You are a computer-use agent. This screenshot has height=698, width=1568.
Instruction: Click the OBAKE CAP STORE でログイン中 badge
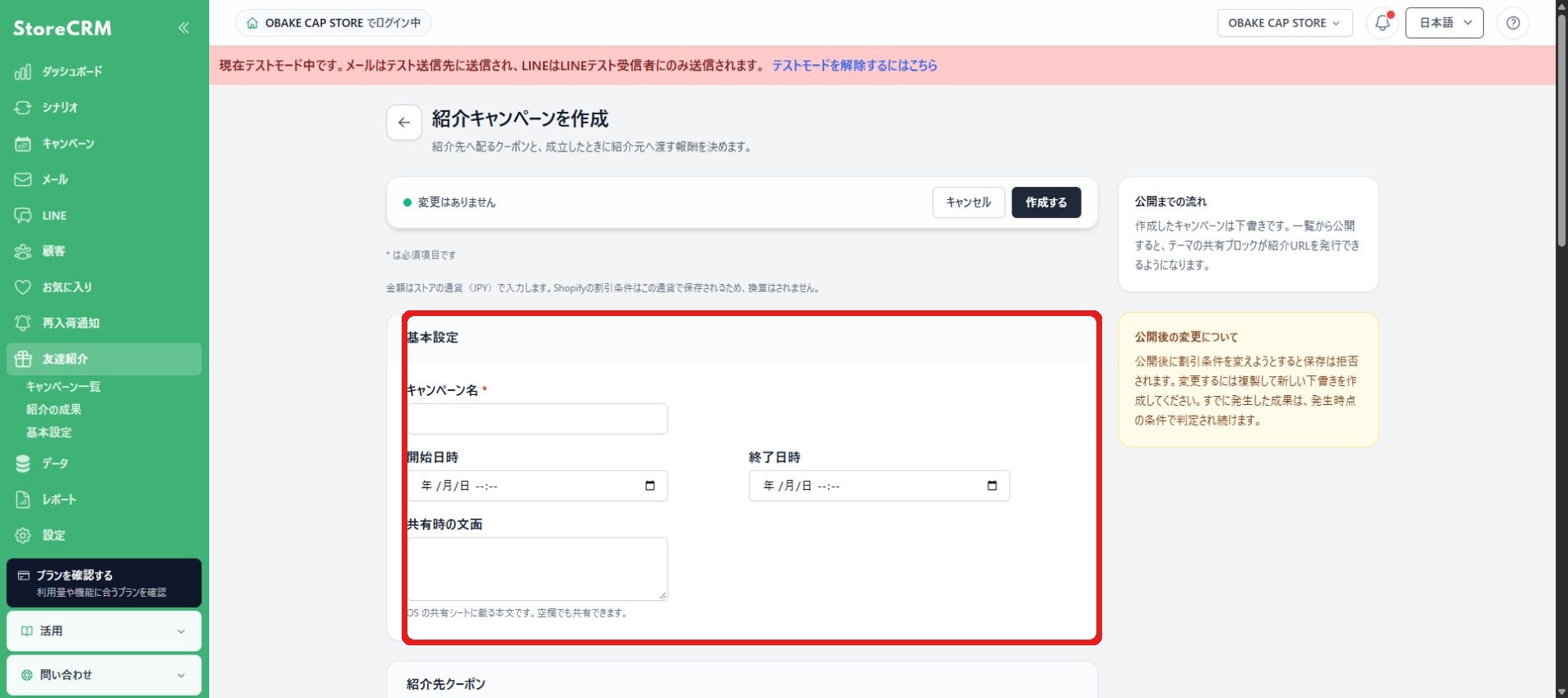pyautogui.click(x=333, y=23)
